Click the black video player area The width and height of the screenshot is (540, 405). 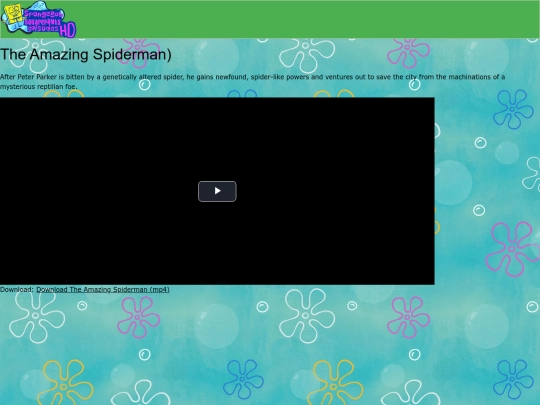point(217,191)
